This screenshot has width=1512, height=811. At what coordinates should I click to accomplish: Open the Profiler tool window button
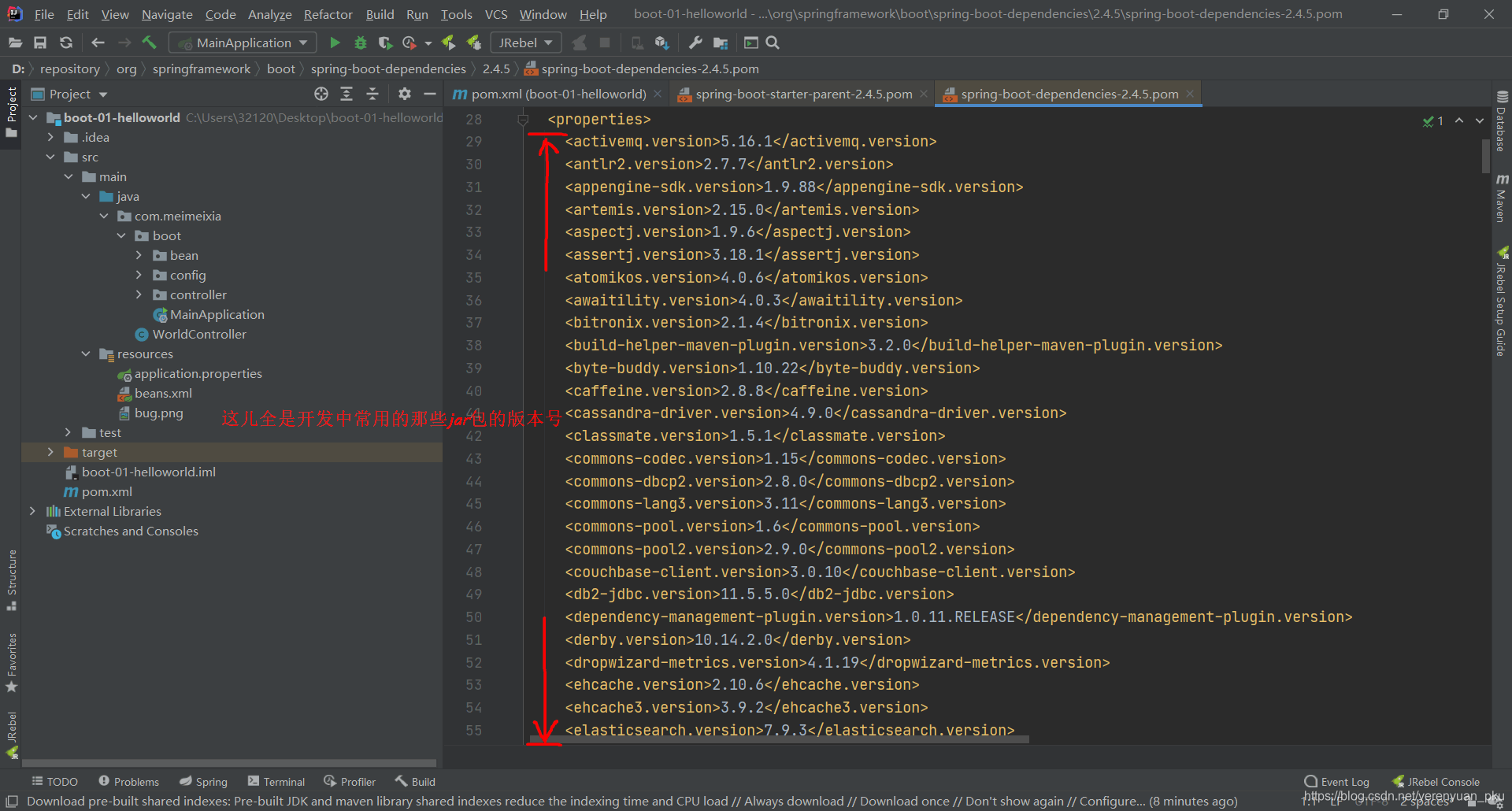(350, 781)
